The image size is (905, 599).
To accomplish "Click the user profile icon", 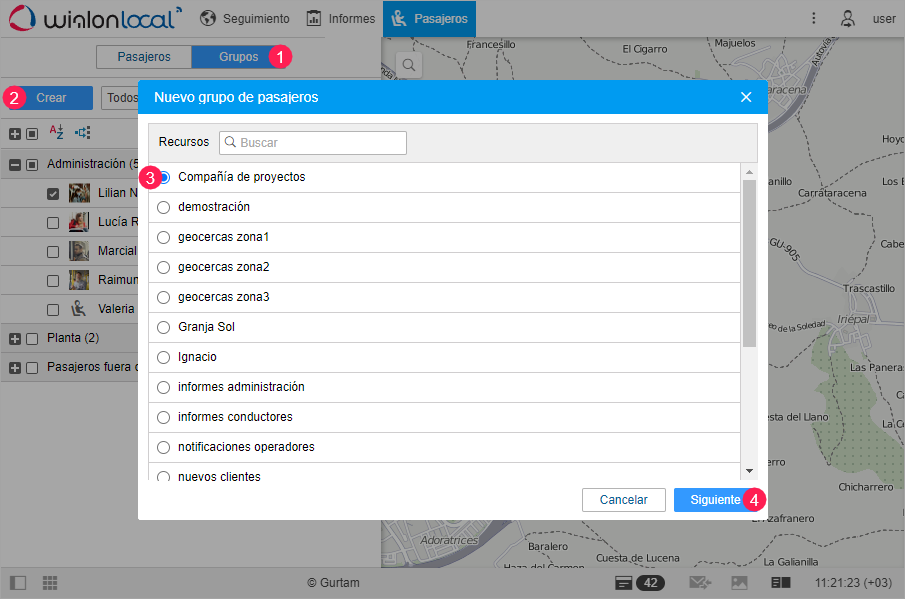I will click(x=847, y=18).
